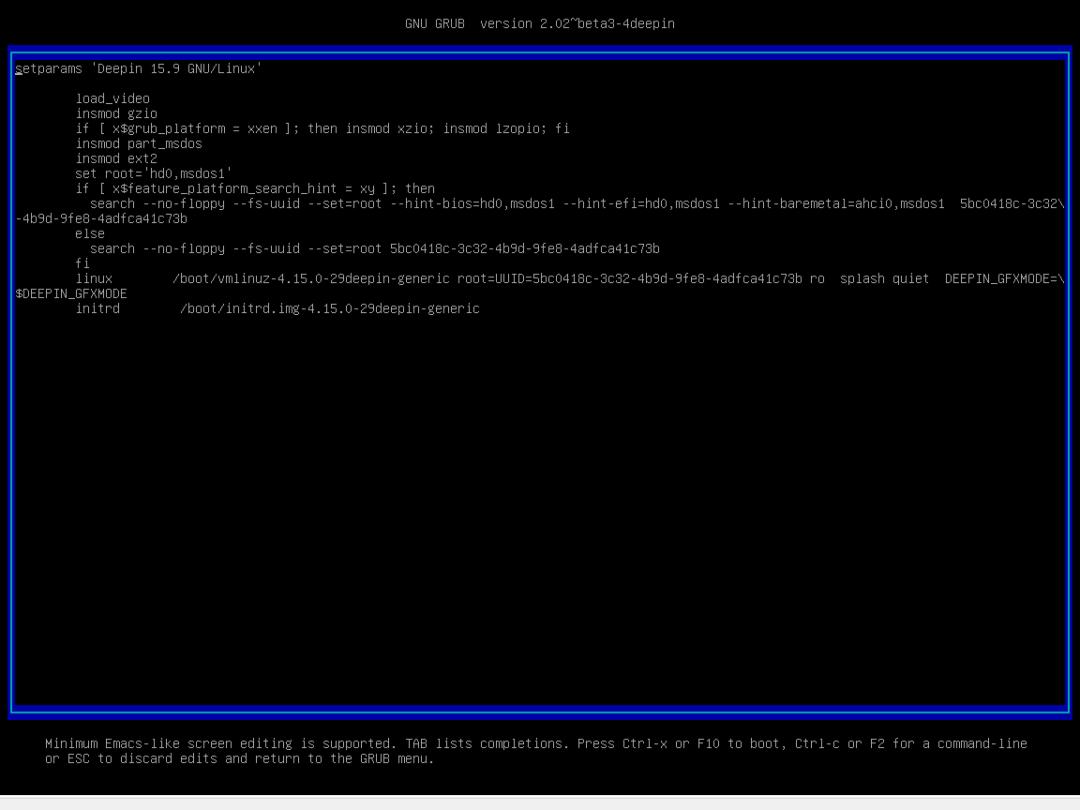This screenshot has width=1080, height=810.
Task: Click the load_video command line
Action: [112, 99]
